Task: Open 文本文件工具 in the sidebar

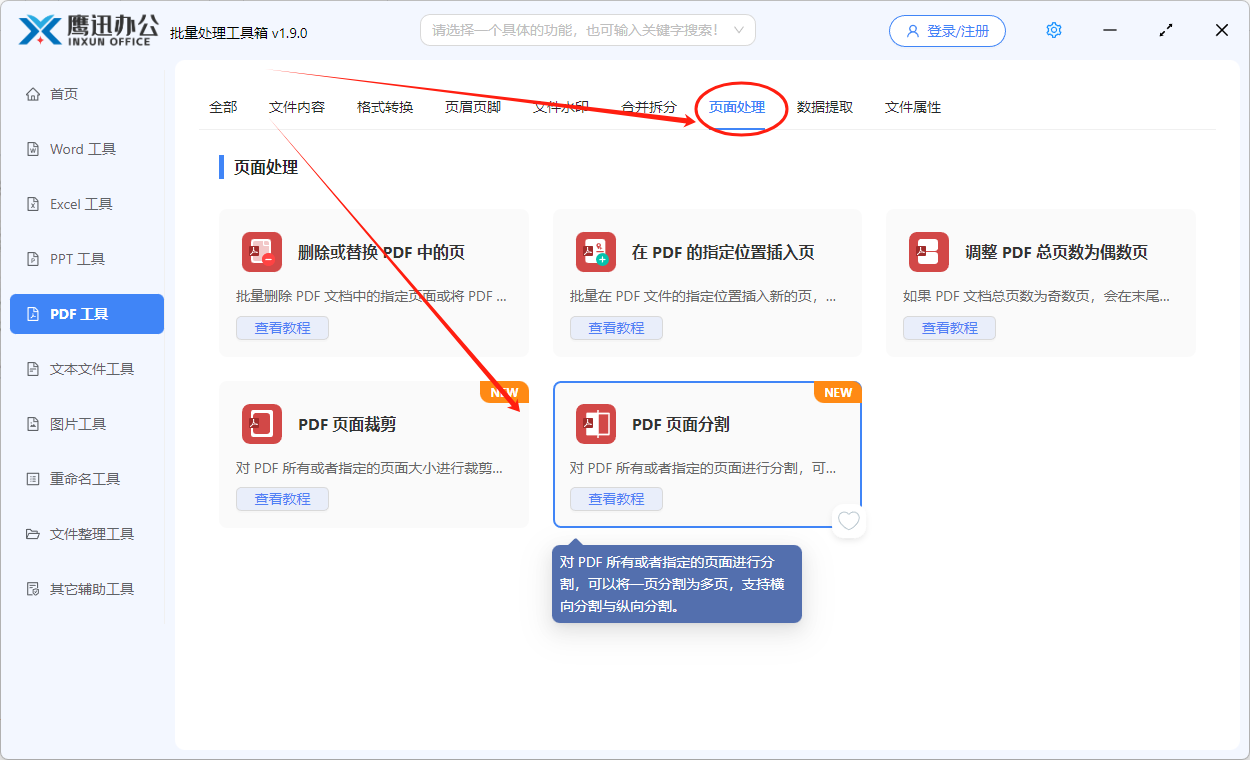Action: [x=87, y=369]
